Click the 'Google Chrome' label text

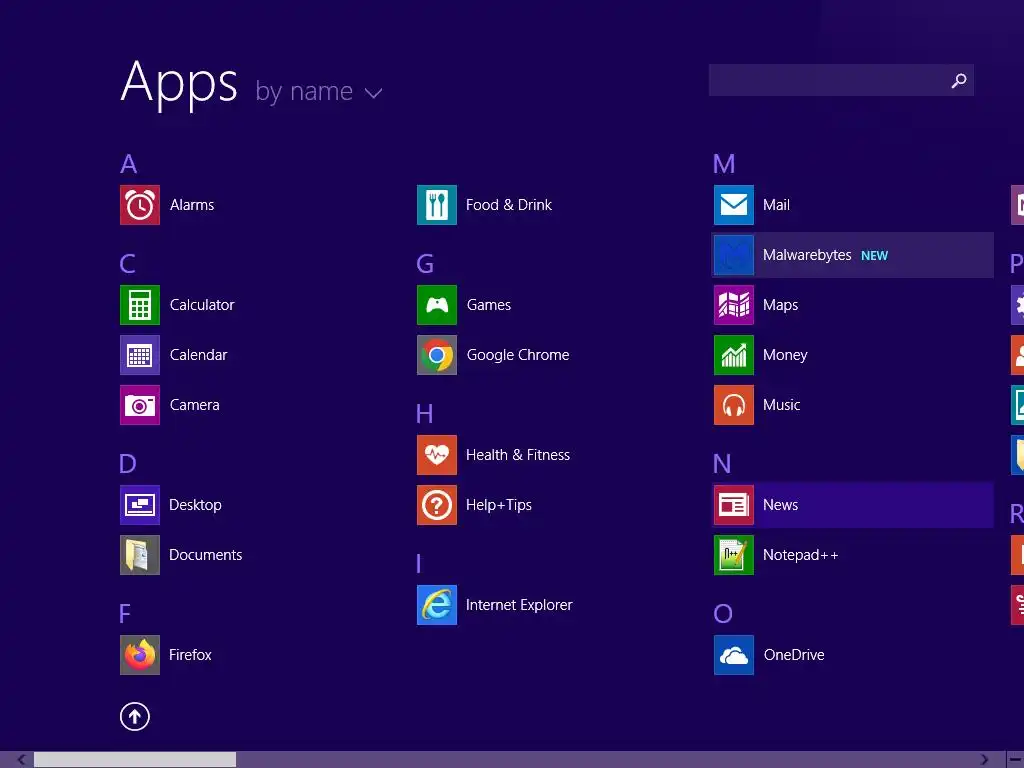(x=518, y=355)
